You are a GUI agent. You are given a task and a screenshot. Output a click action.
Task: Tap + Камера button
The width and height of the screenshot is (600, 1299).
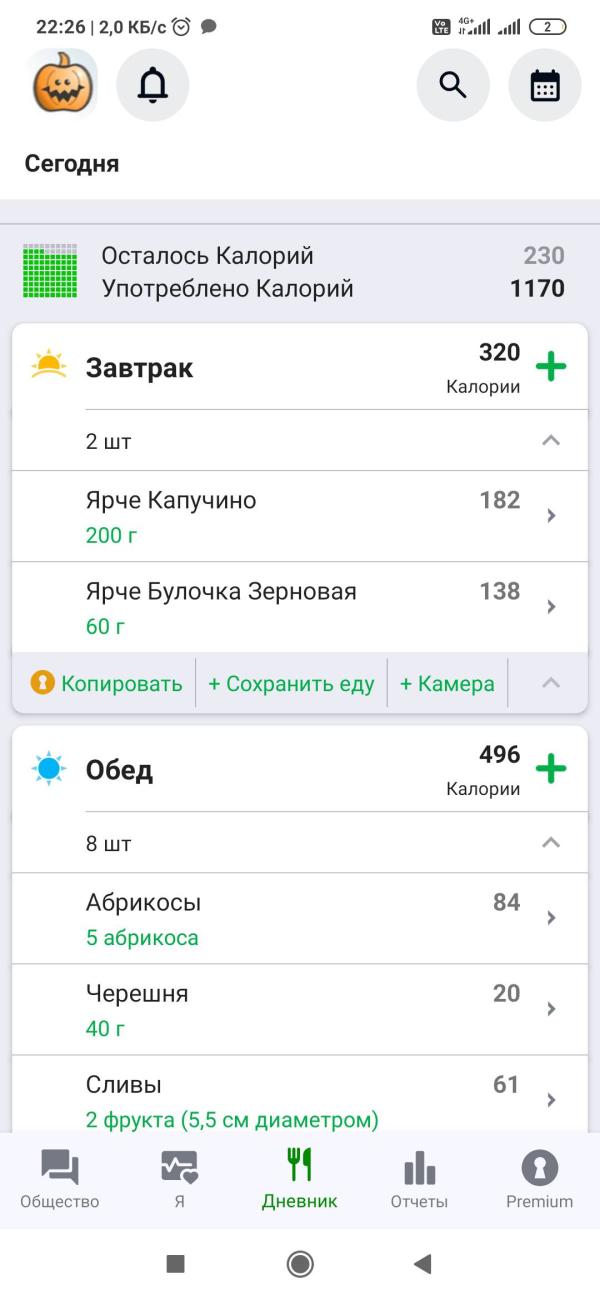click(x=447, y=683)
